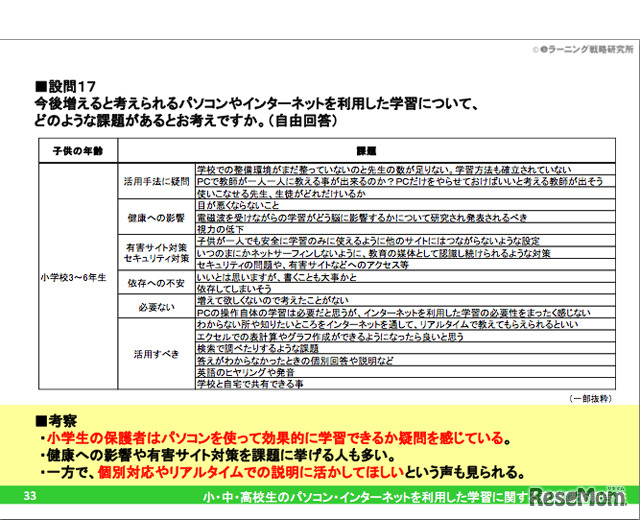
Task: Click the 子供の年齢 column header
Action: [x=77, y=149]
